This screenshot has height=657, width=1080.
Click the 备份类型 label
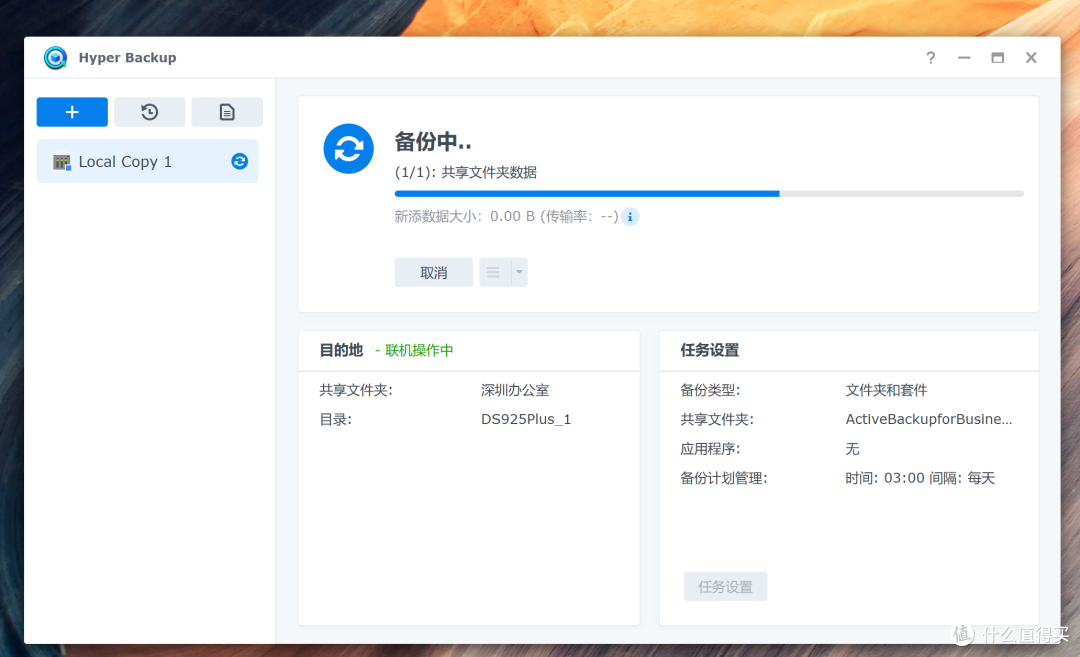click(710, 390)
